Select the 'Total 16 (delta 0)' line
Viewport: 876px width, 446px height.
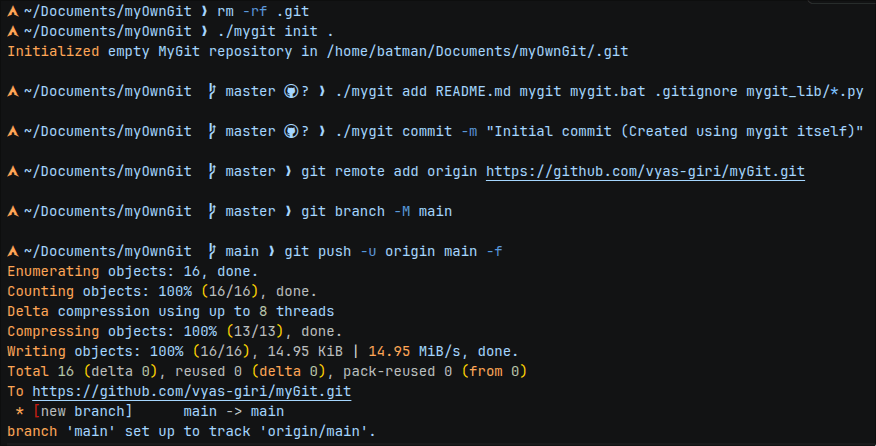[267, 372]
